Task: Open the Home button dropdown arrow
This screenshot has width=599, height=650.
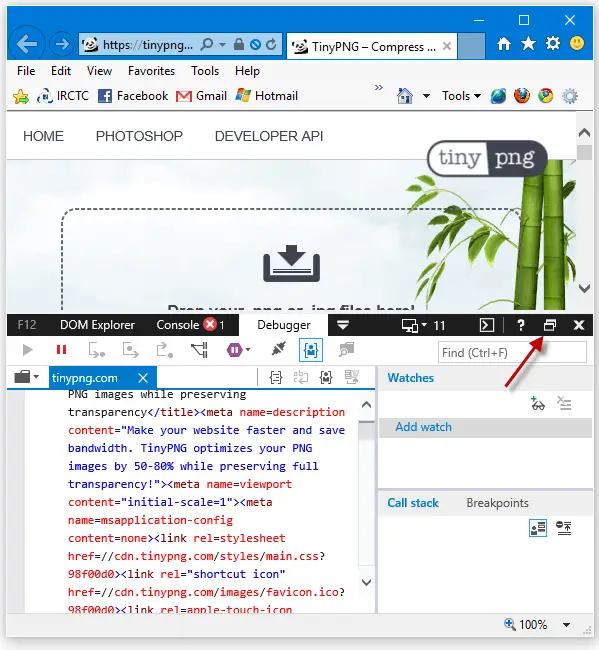Action: pos(426,97)
